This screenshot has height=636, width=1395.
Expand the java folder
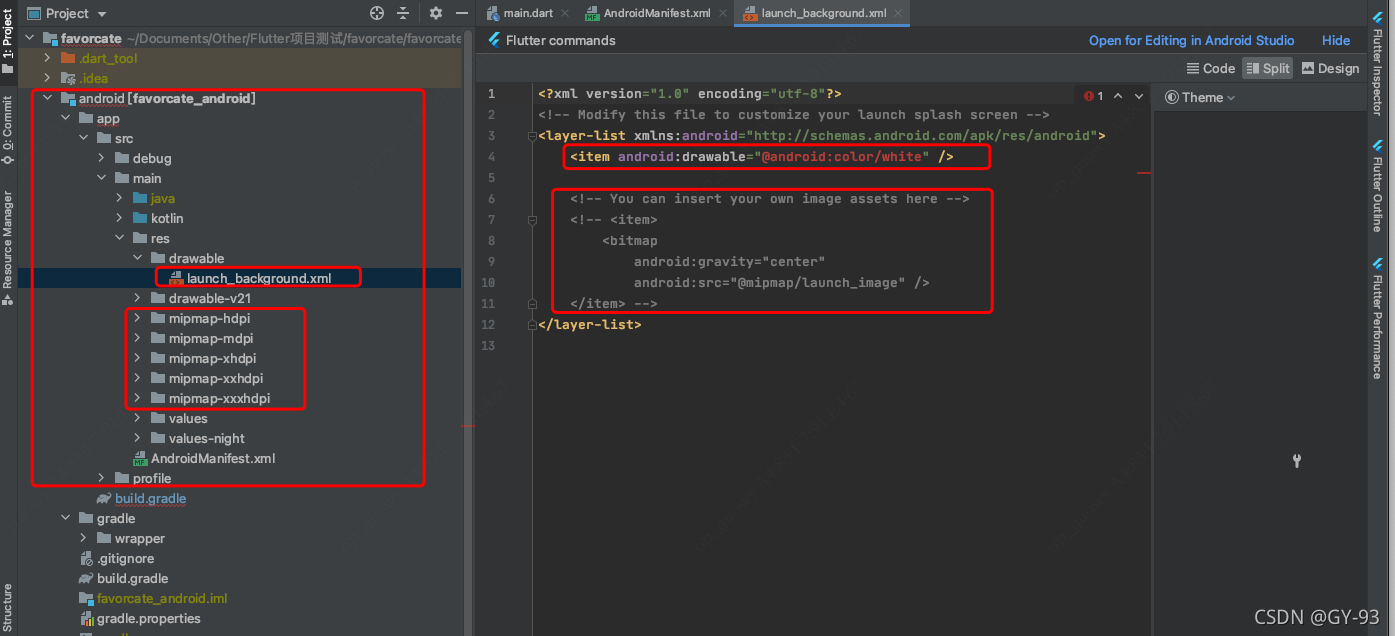click(119, 198)
